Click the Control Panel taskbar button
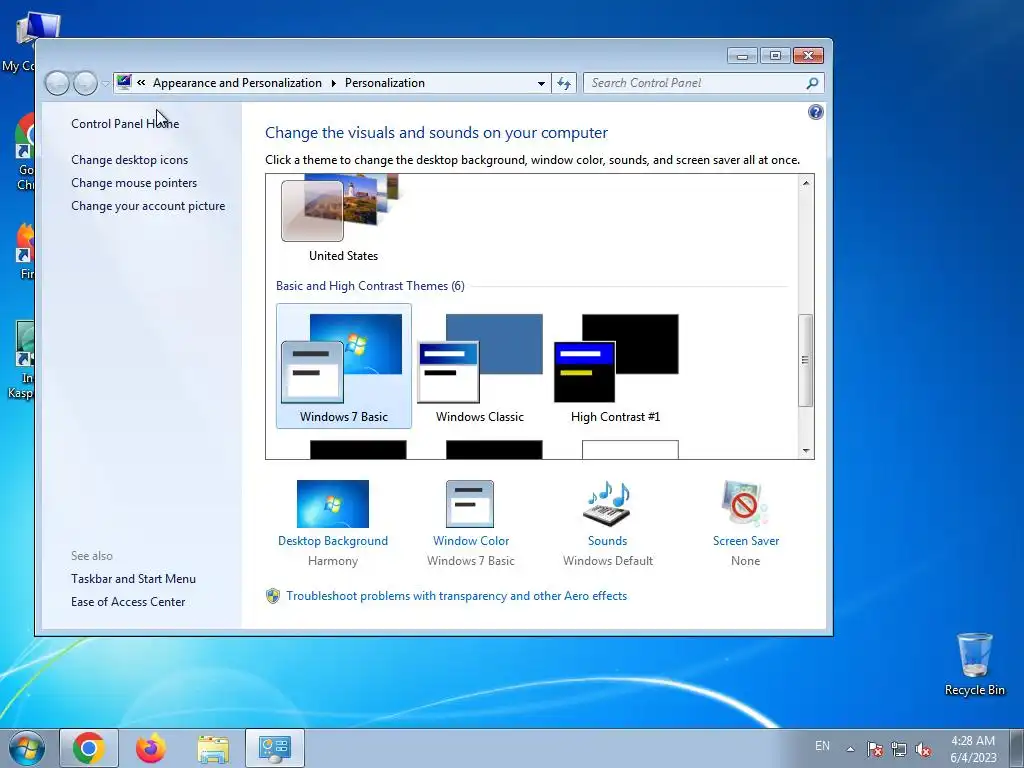 pos(275,748)
